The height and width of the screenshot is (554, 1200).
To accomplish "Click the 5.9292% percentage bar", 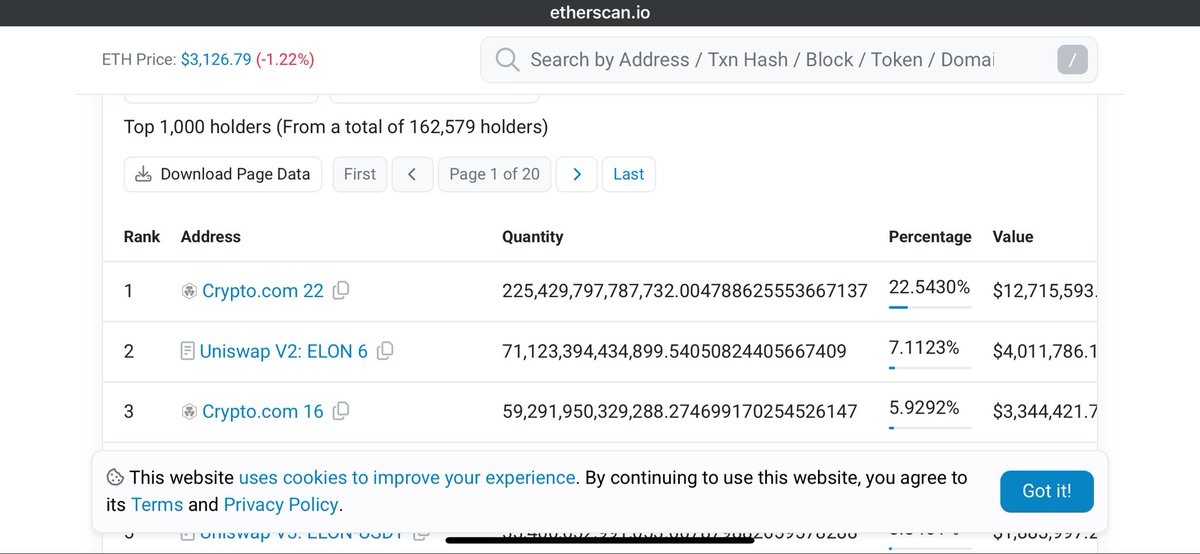I will 930,428.
